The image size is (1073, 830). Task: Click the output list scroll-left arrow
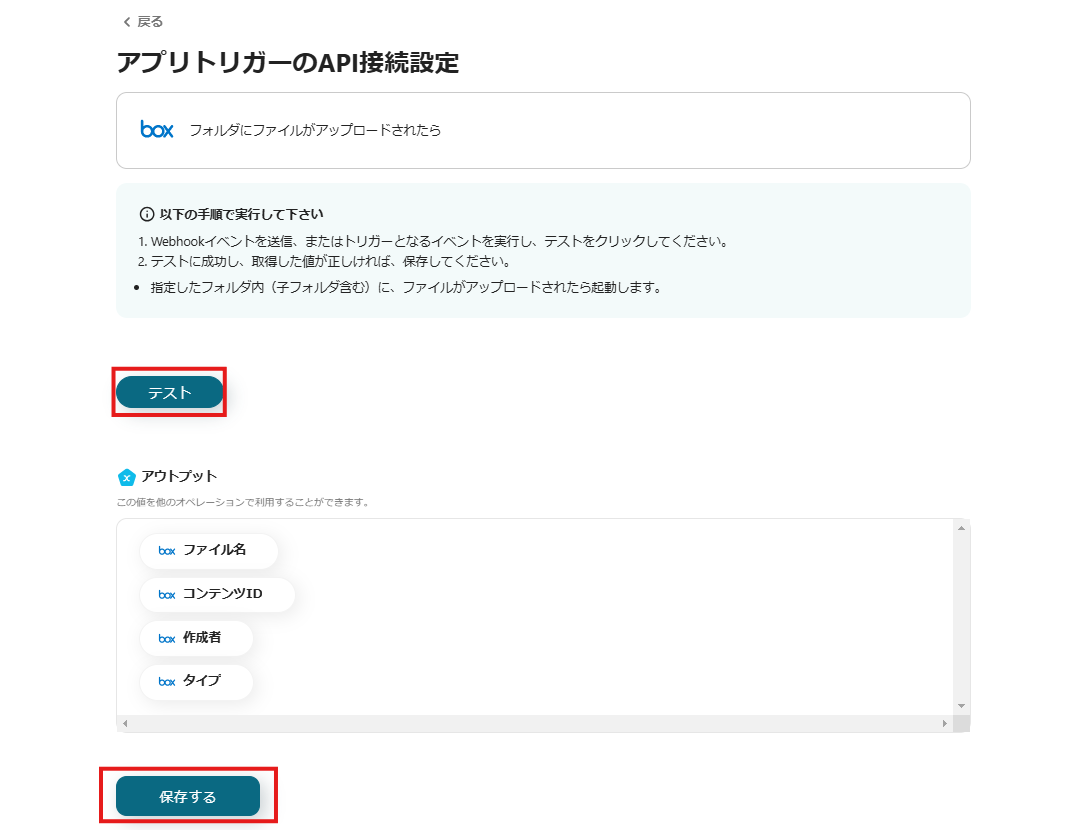pyautogui.click(x=125, y=723)
